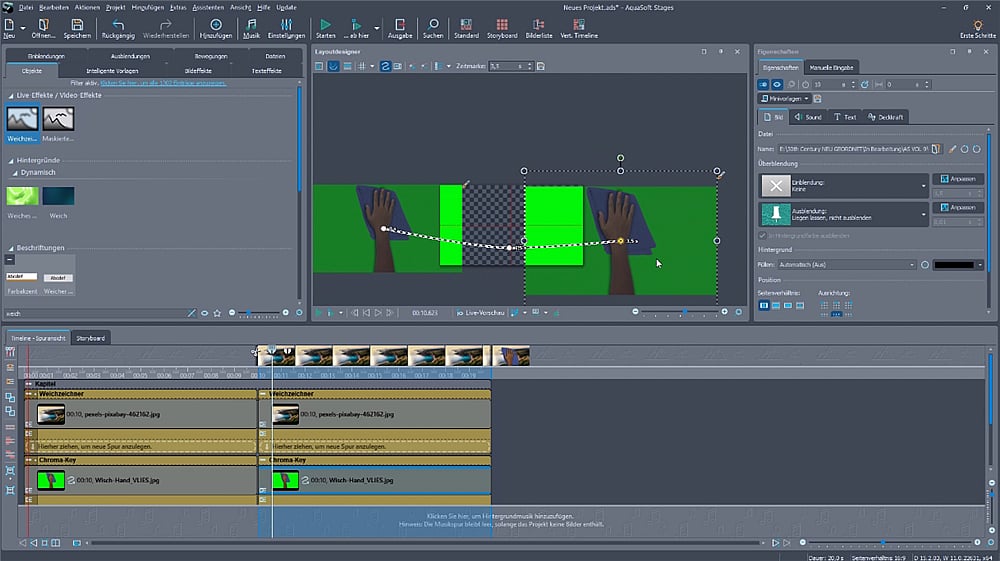The image size is (1000, 561).
Task: Open the Ausgabe export tool
Action: 399,27
